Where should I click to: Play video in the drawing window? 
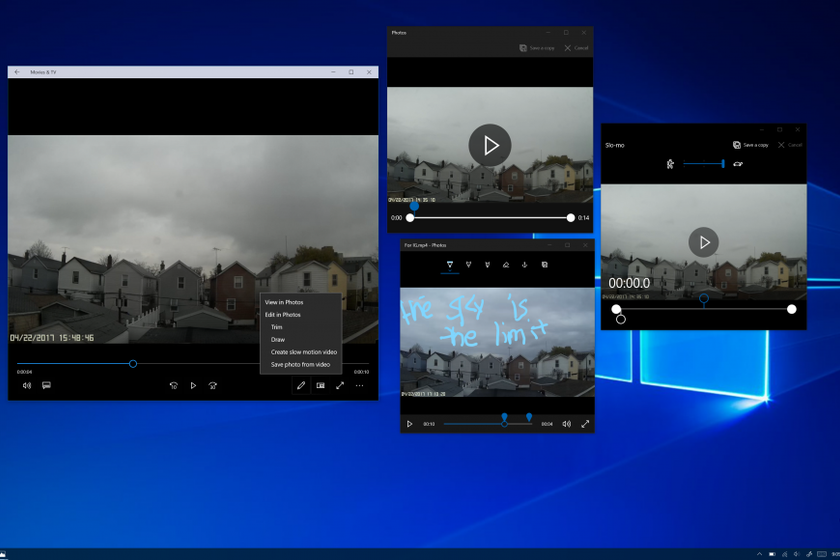pos(410,424)
